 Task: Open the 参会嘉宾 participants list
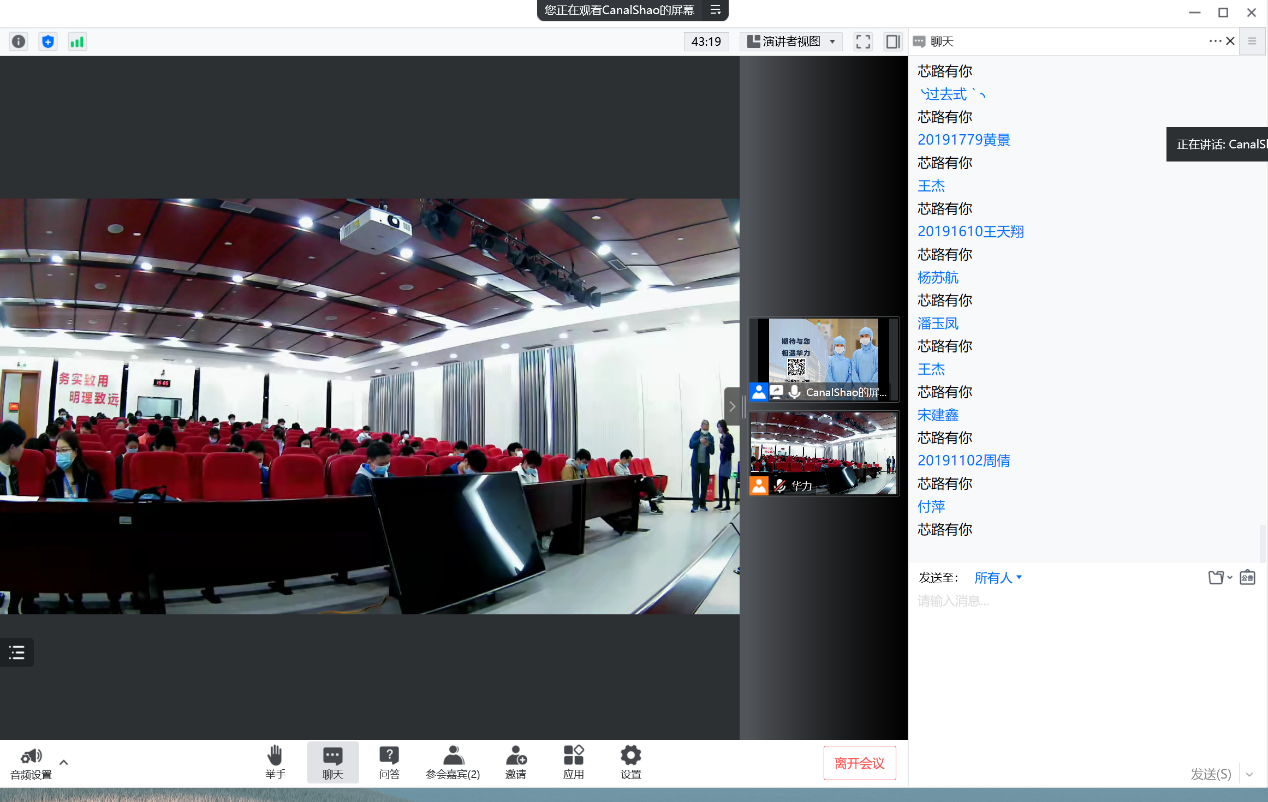(452, 762)
